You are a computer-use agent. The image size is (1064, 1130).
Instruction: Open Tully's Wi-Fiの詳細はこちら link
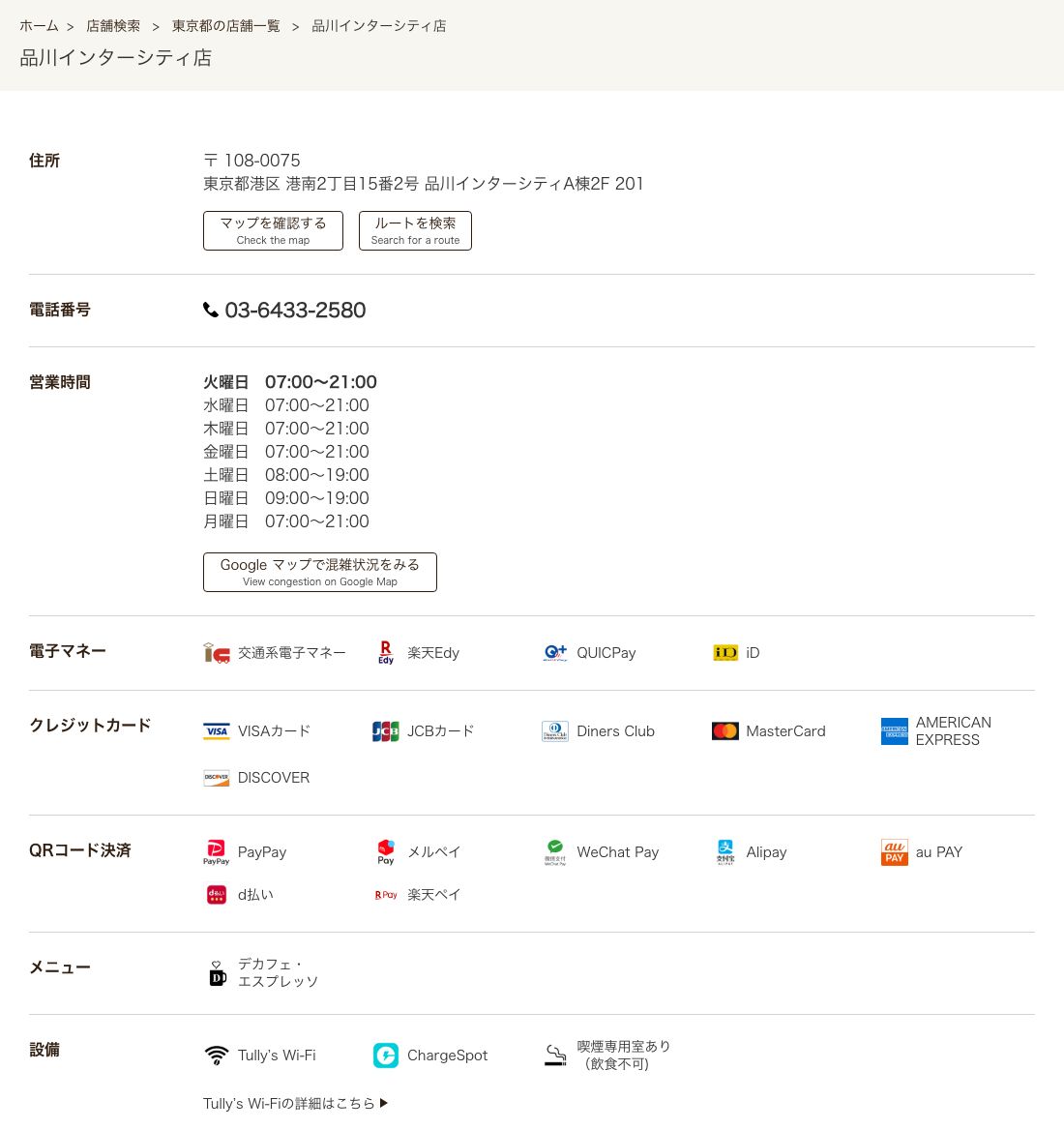pos(295,1103)
